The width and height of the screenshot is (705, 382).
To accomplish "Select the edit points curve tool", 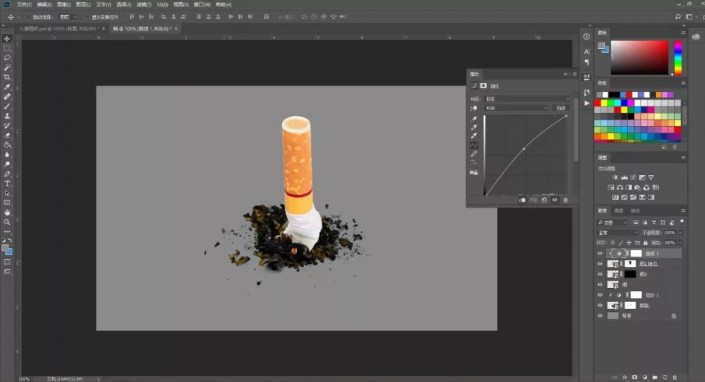I will [474, 145].
